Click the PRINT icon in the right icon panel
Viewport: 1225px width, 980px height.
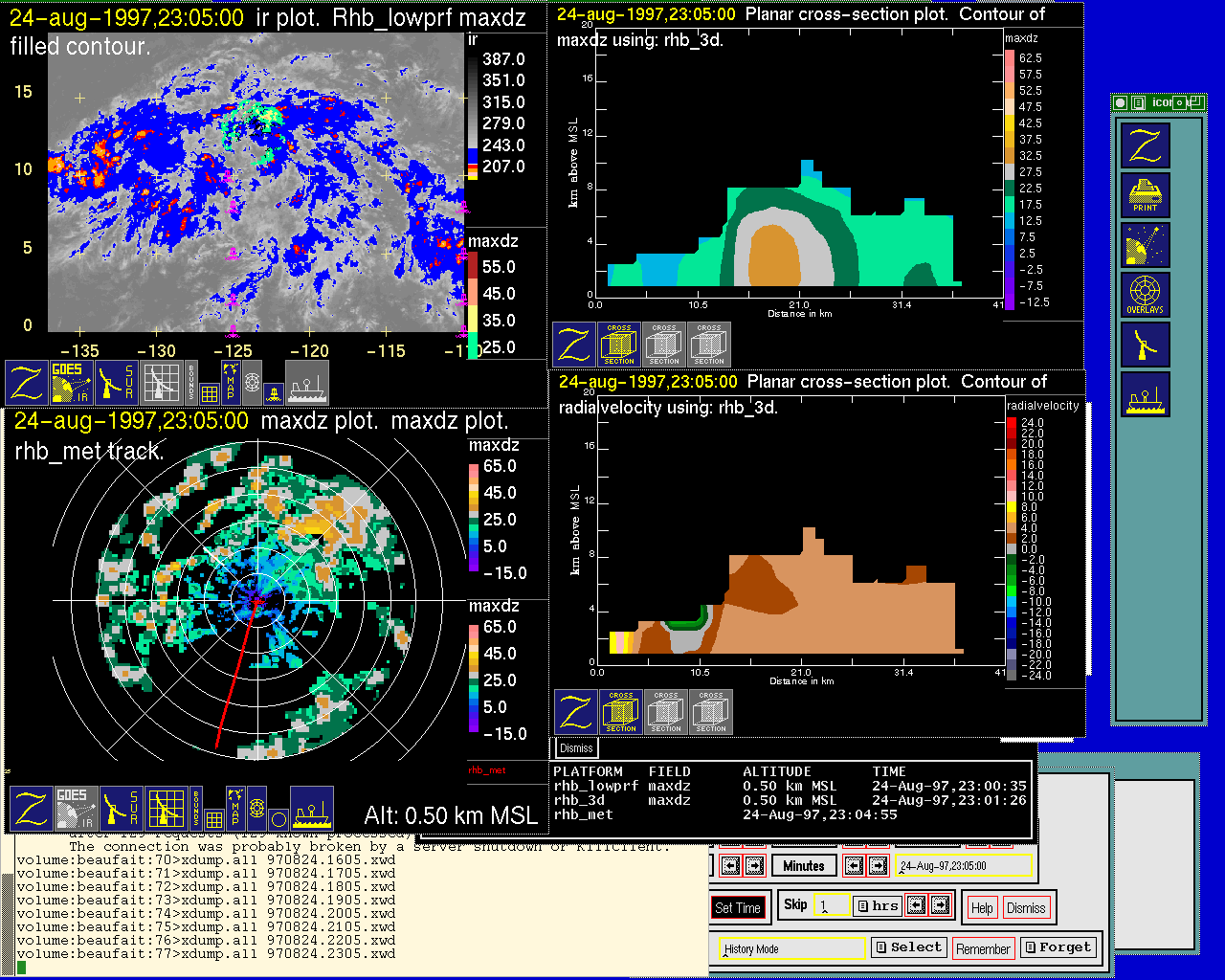click(1145, 195)
